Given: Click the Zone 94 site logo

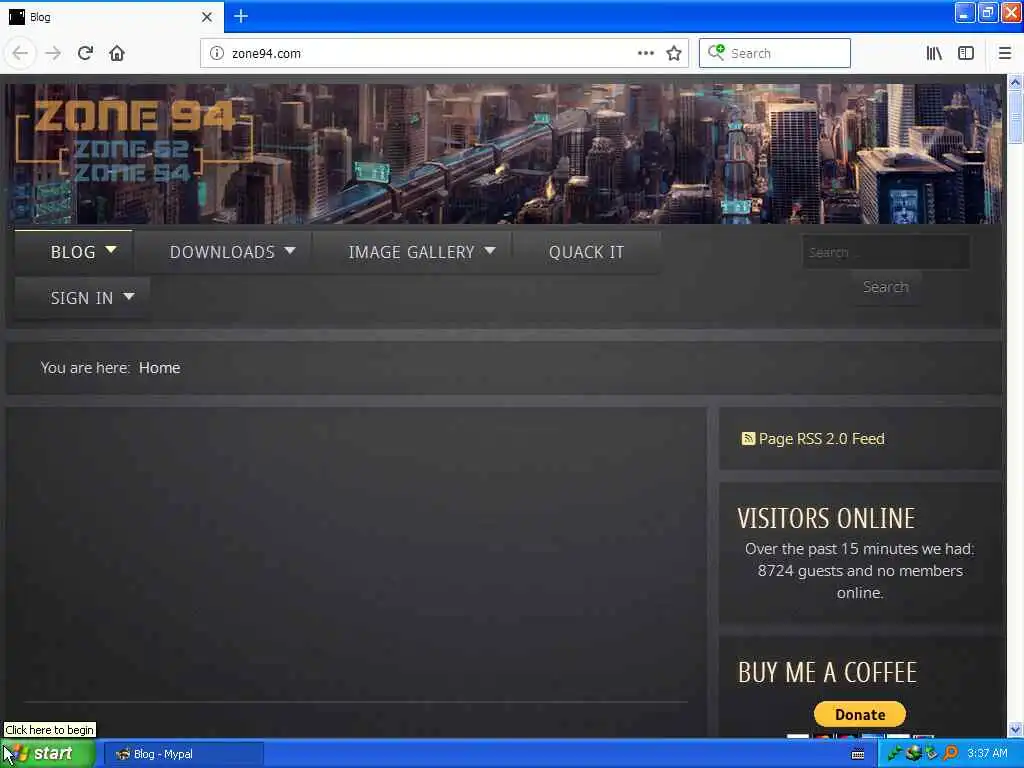Looking at the screenshot, I should click(x=134, y=142).
